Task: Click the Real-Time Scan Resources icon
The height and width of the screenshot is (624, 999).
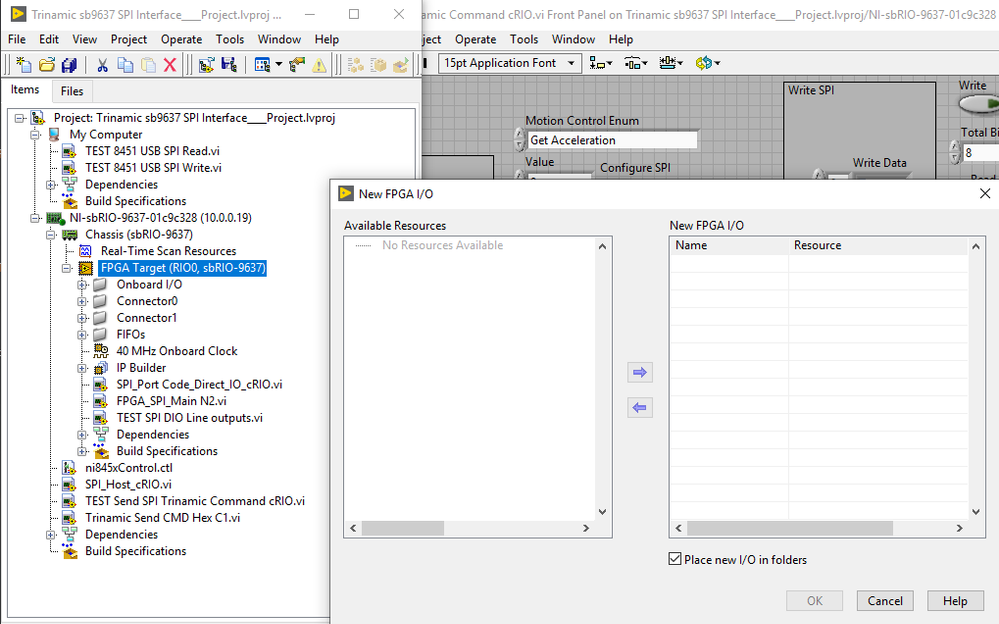Action: coord(85,251)
